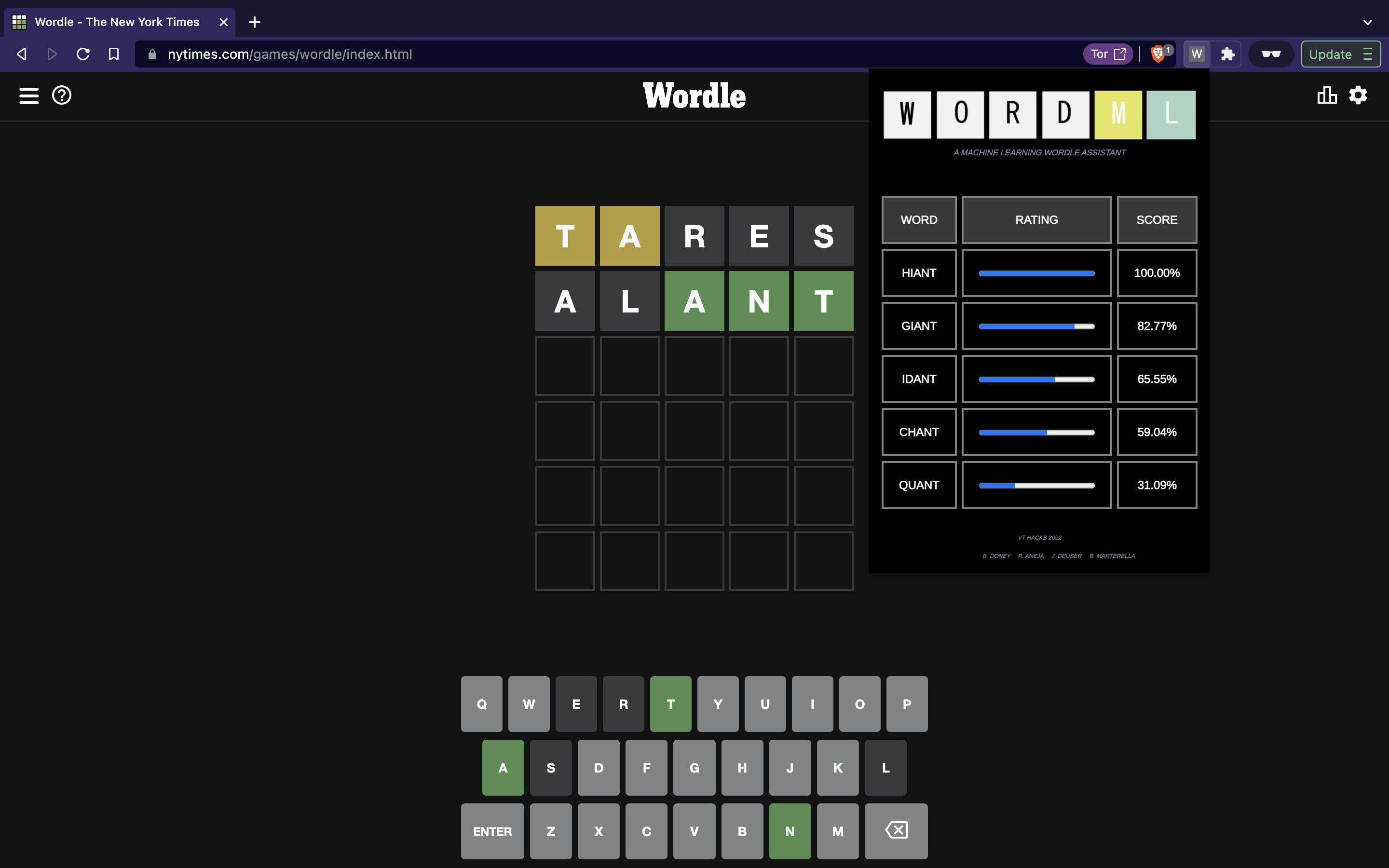Image resolution: width=1389 pixels, height=868 pixels.
Task: Select the HIANT suggested word
Action: coord(918,272)
